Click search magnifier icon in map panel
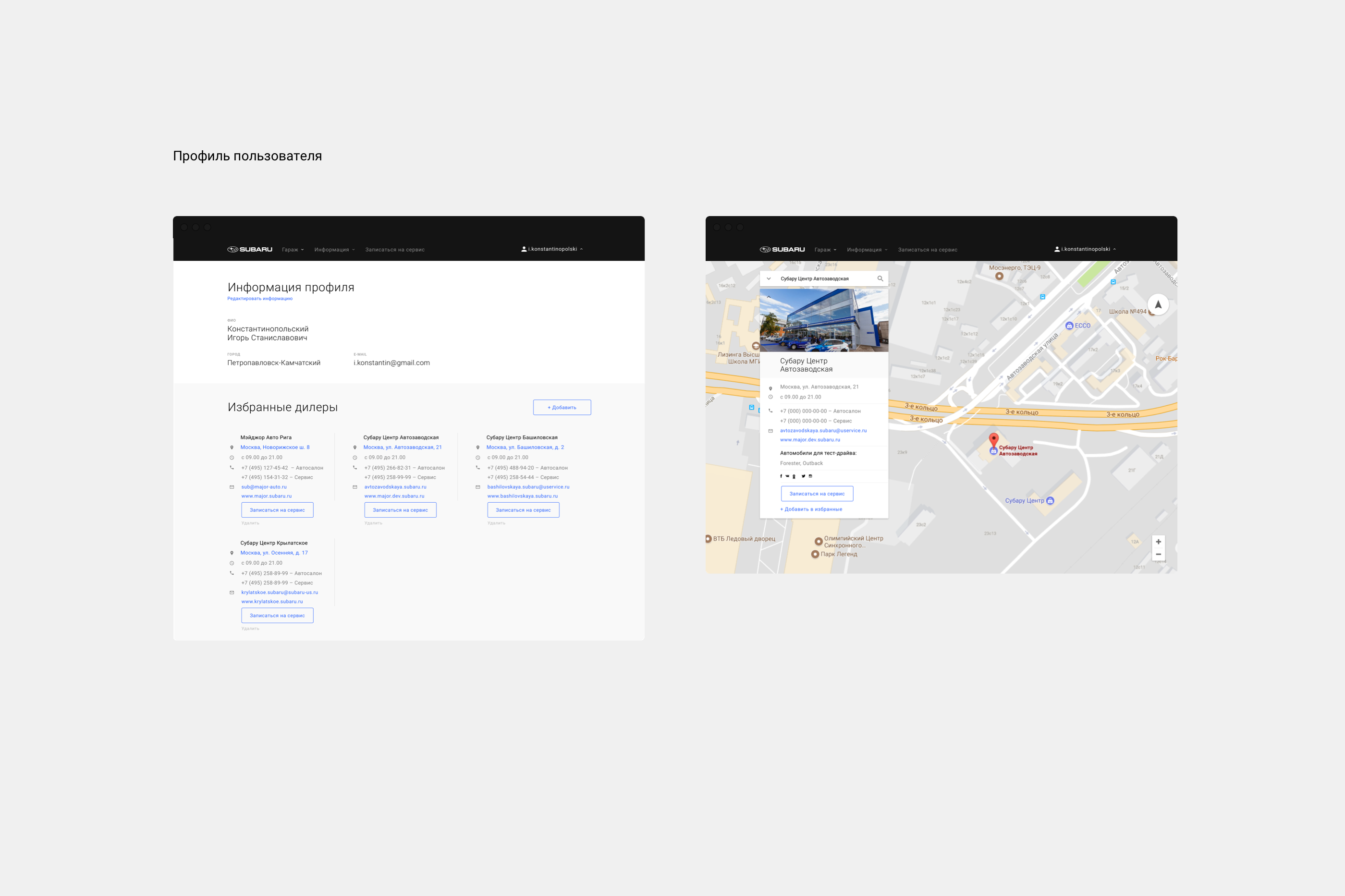 click(880, 279)
